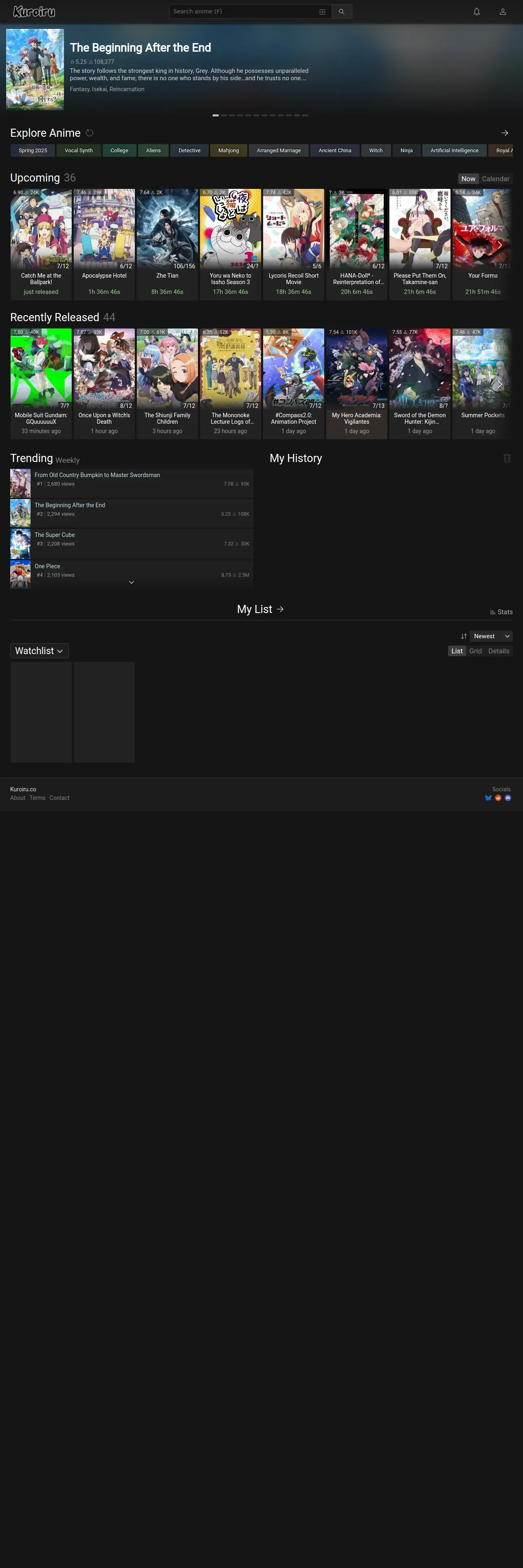Open the About footer link
The width and height of the screenshot is (523, 1568).
18,798
